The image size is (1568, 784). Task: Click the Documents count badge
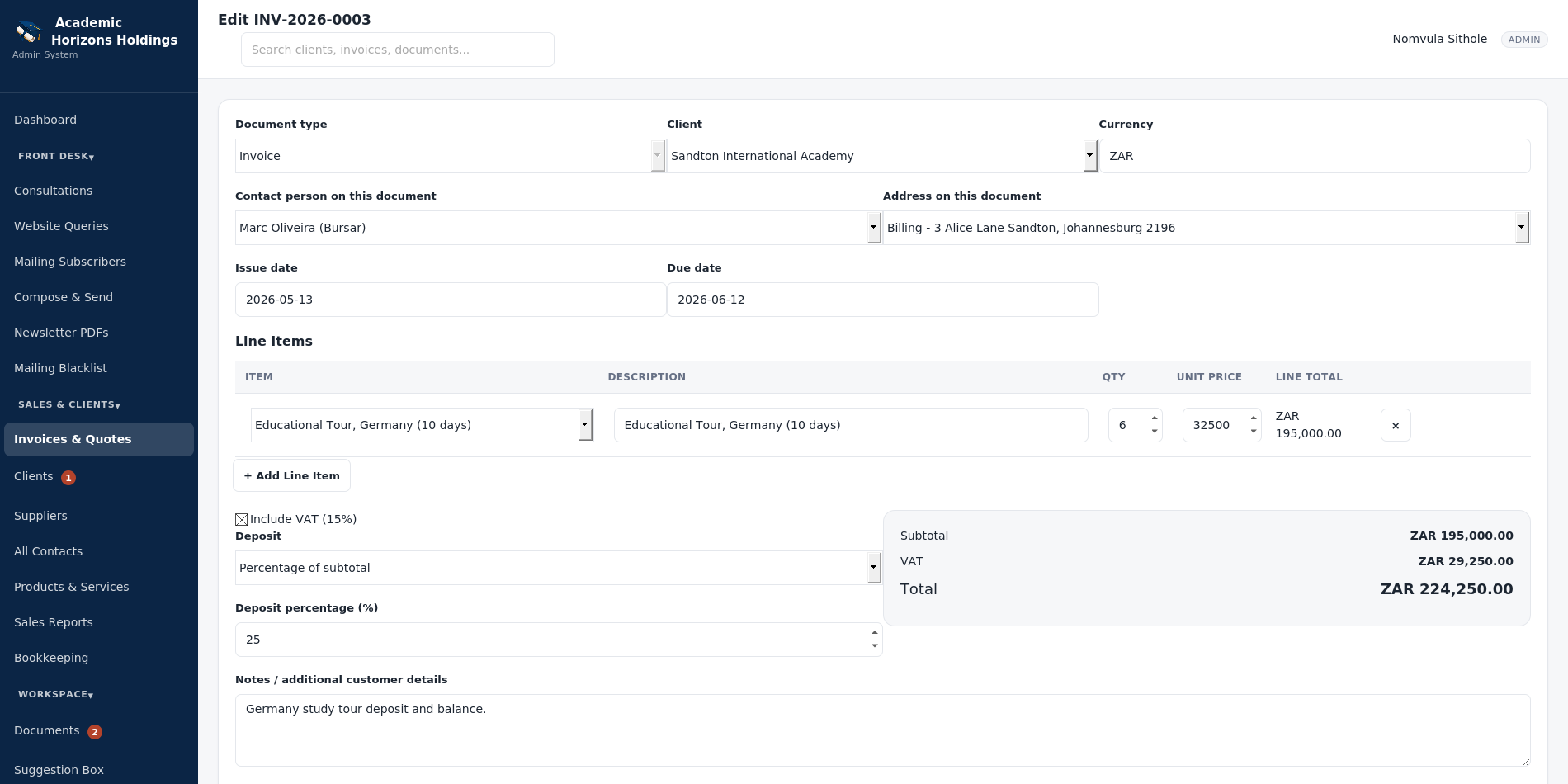[x=95, y=732]
